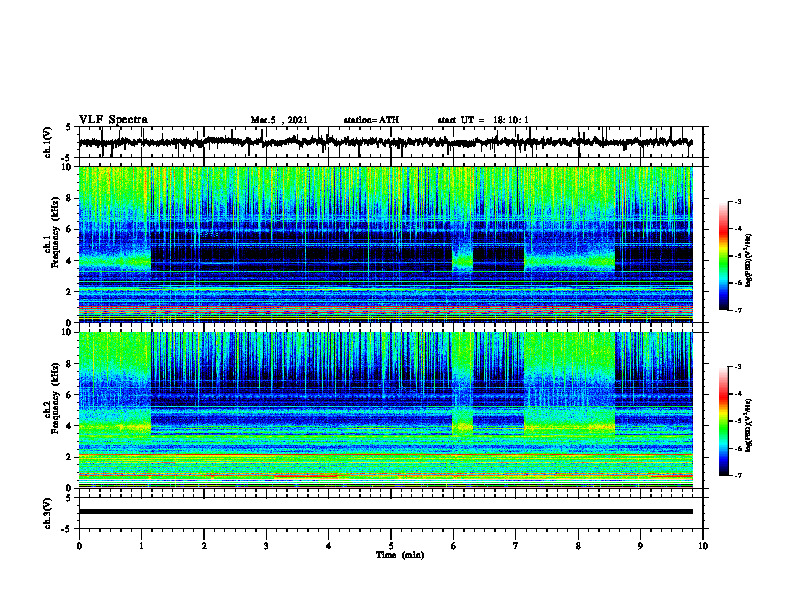Click time-axis tick label "10" at bottom right
The image size is (792, 612).
point(703,546)
